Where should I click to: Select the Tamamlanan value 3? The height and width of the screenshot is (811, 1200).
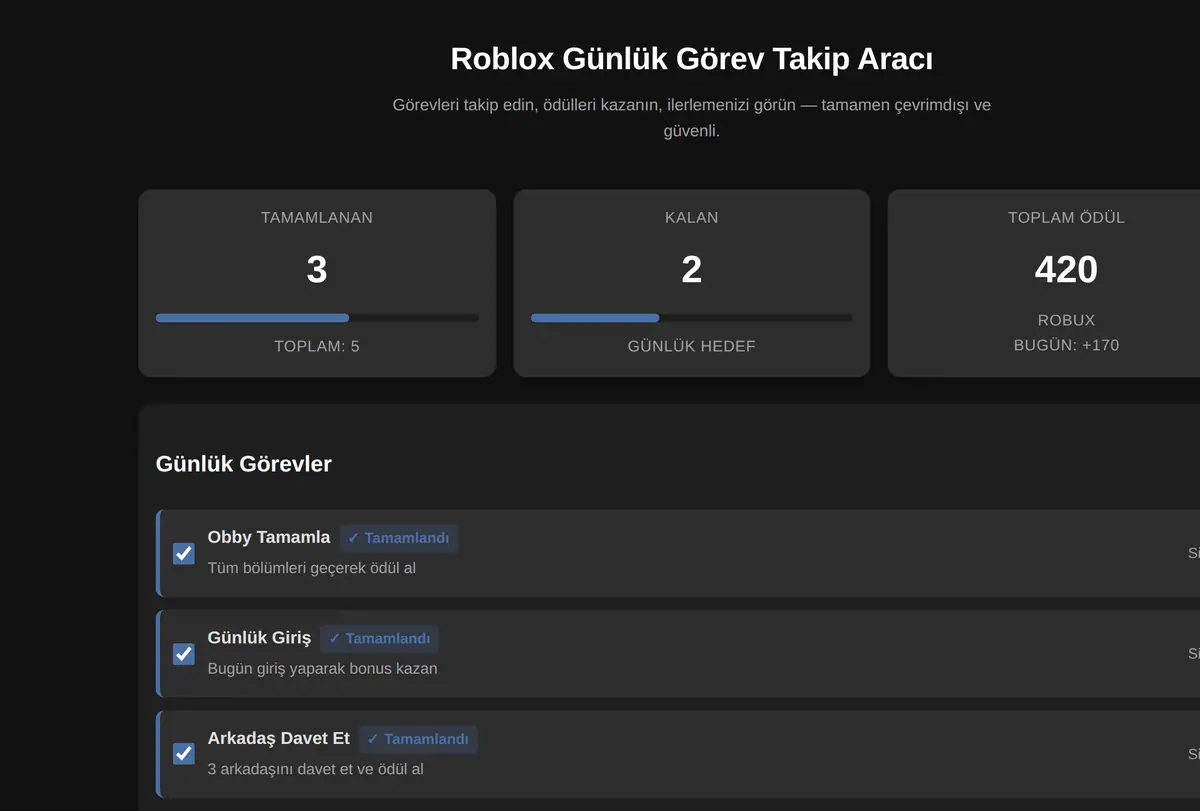317,270
